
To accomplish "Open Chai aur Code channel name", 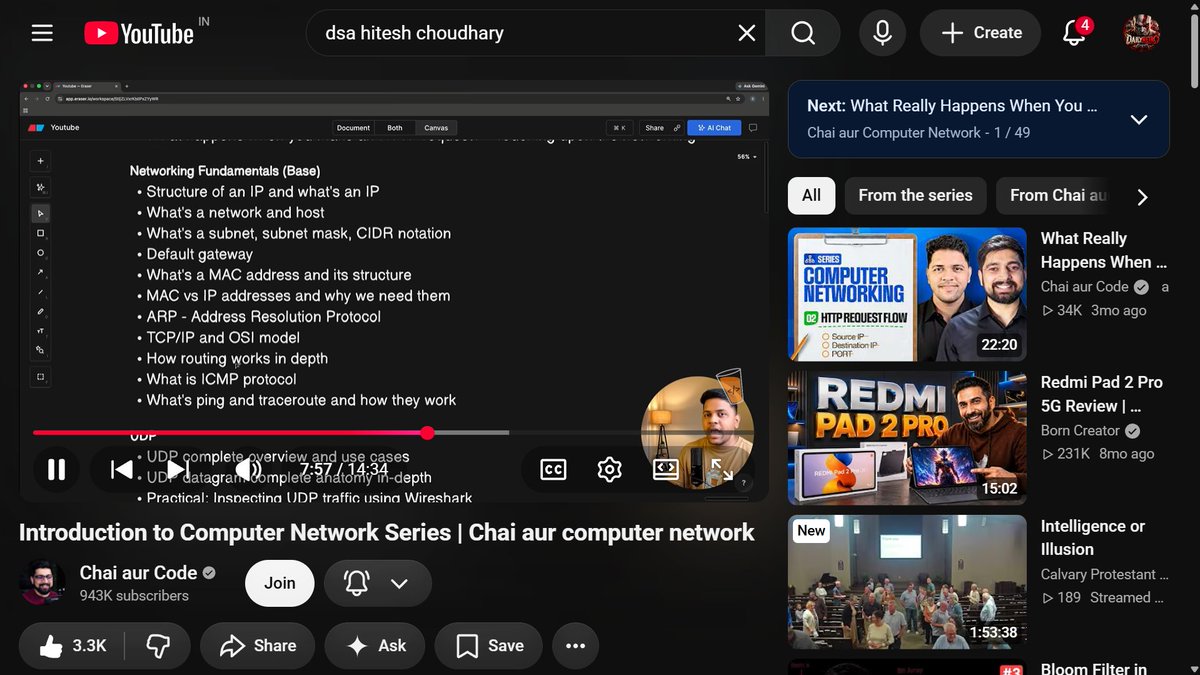I will pos(138,572).
